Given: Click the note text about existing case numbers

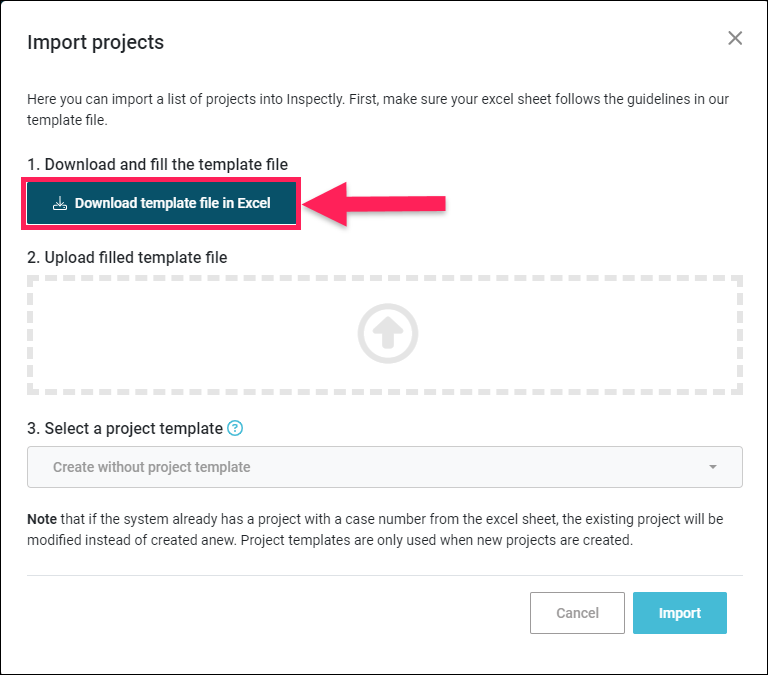Looking at the screenshot, I should point(375,530).
